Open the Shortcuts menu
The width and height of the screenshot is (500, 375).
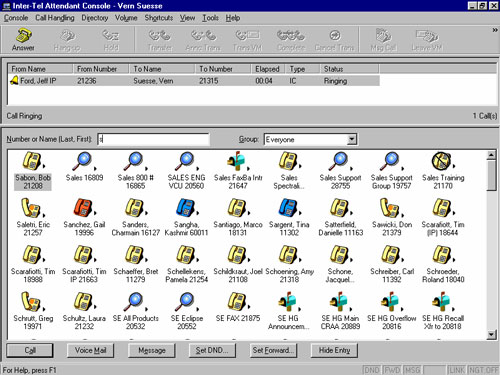[x=159, y=18]
